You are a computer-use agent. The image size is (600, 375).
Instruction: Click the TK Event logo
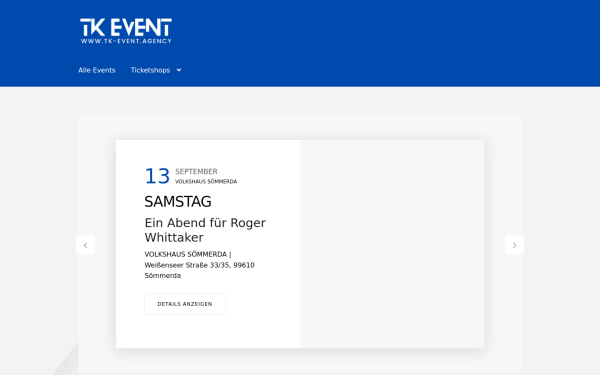point(126,31)
